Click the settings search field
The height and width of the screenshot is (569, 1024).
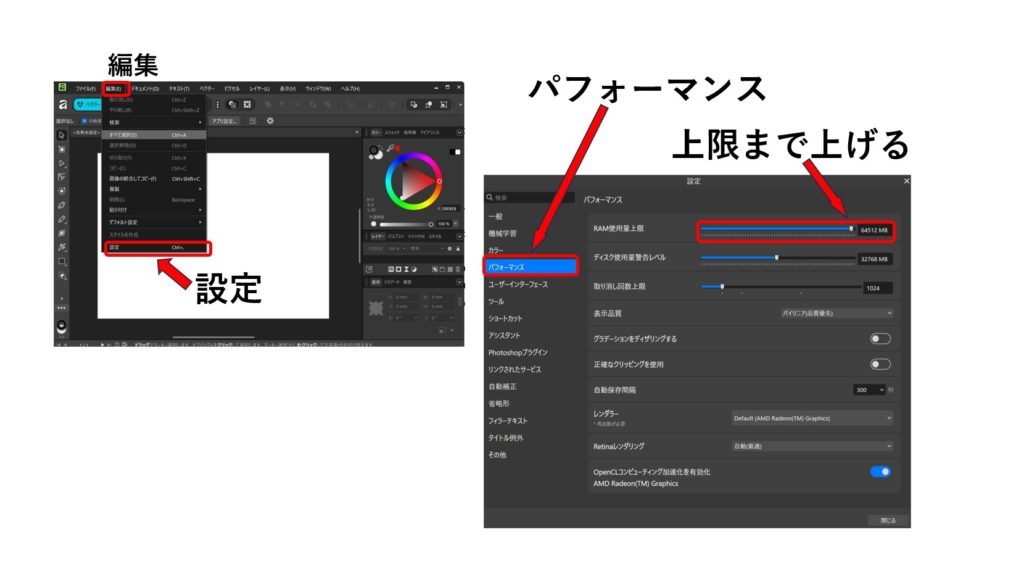530,197
